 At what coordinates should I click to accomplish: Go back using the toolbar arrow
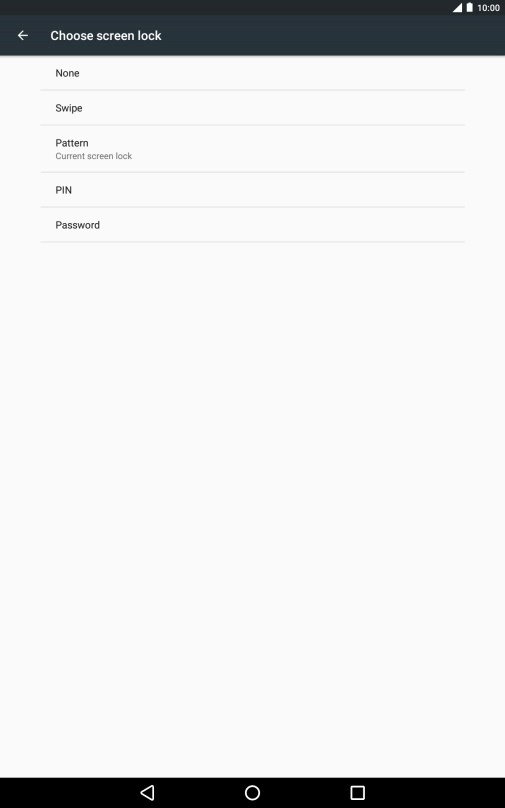pos(23,36)
